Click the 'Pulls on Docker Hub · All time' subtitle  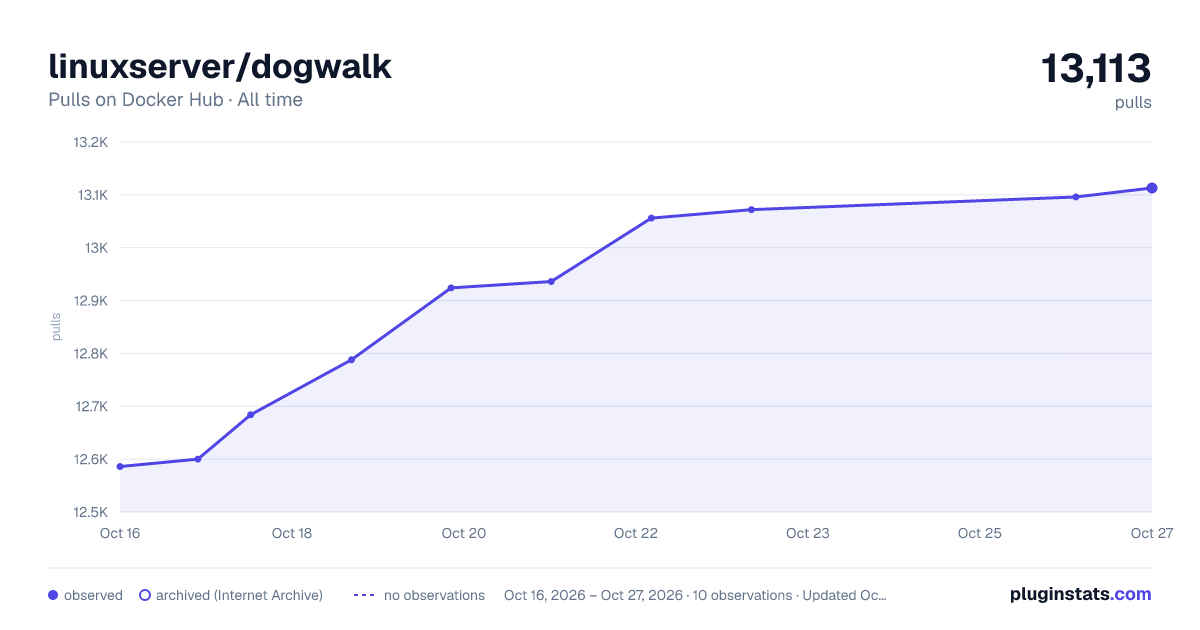pos(175,100)
